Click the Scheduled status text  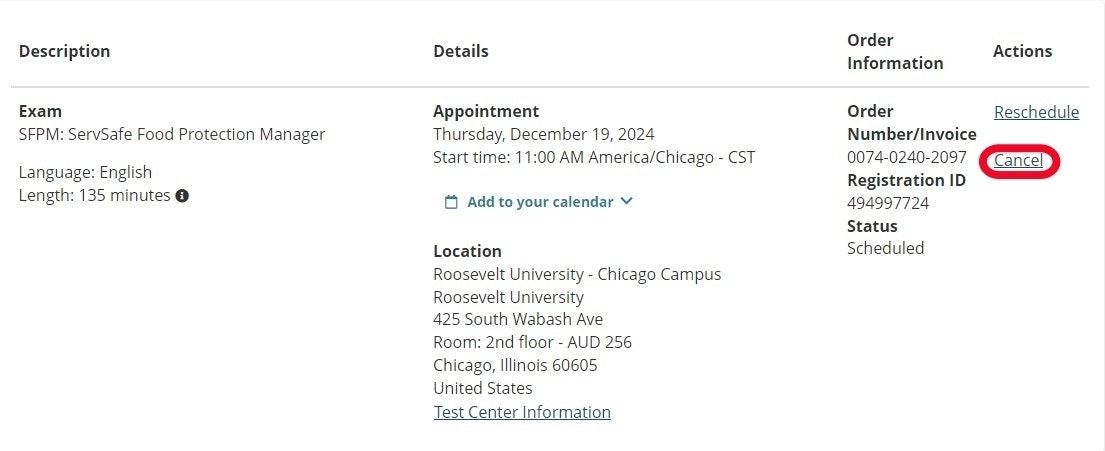[885, 248]
